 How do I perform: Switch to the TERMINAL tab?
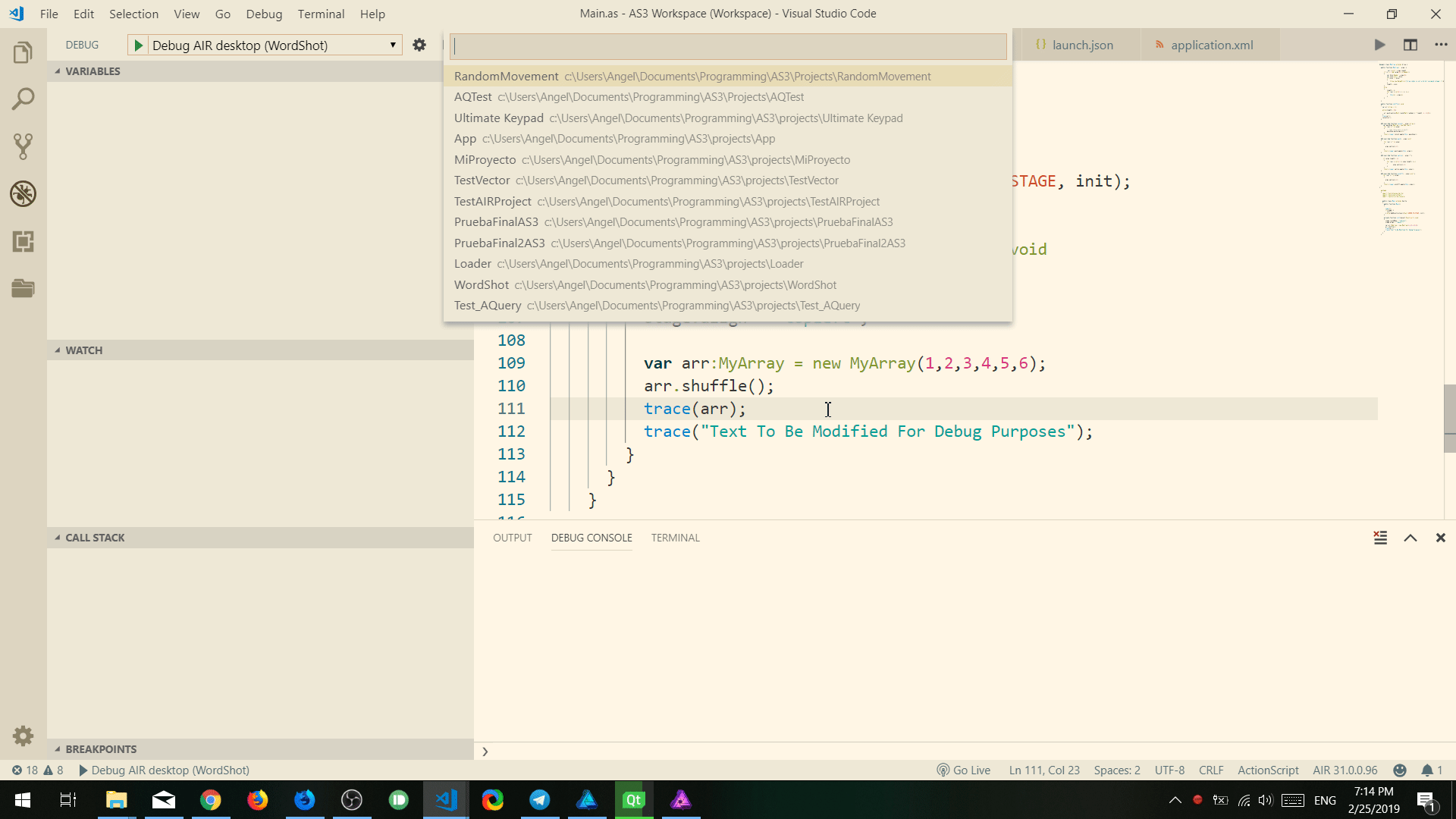tap(675, 537)
